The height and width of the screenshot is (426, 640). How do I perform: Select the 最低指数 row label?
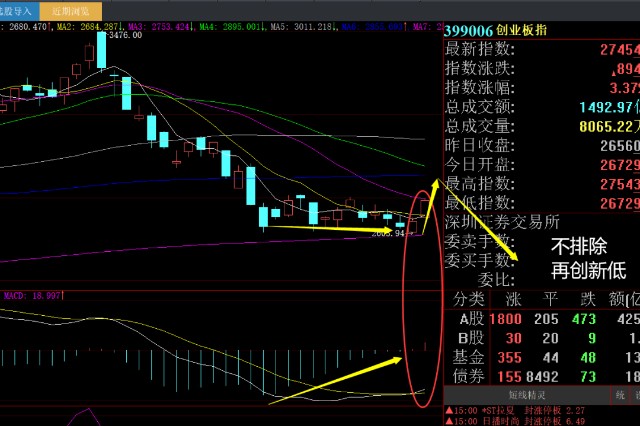point(480,203)
